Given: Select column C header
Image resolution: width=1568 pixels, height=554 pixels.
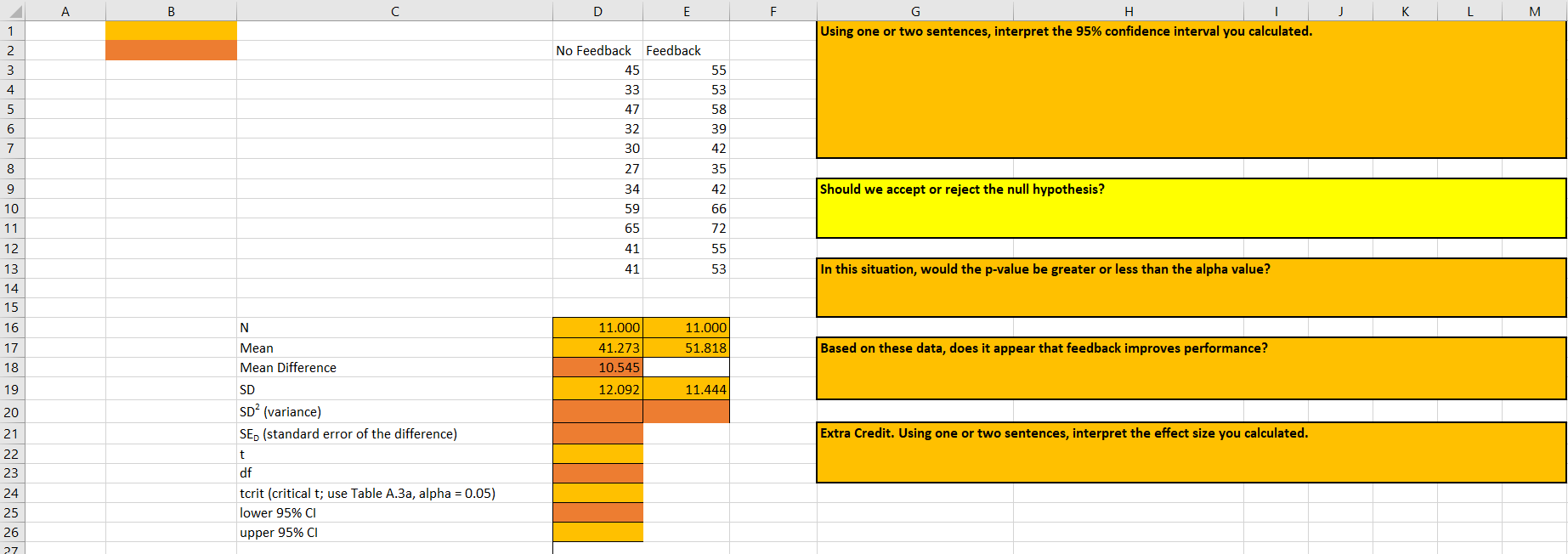Looking at the screenshot, I should [x=394, y=10].
